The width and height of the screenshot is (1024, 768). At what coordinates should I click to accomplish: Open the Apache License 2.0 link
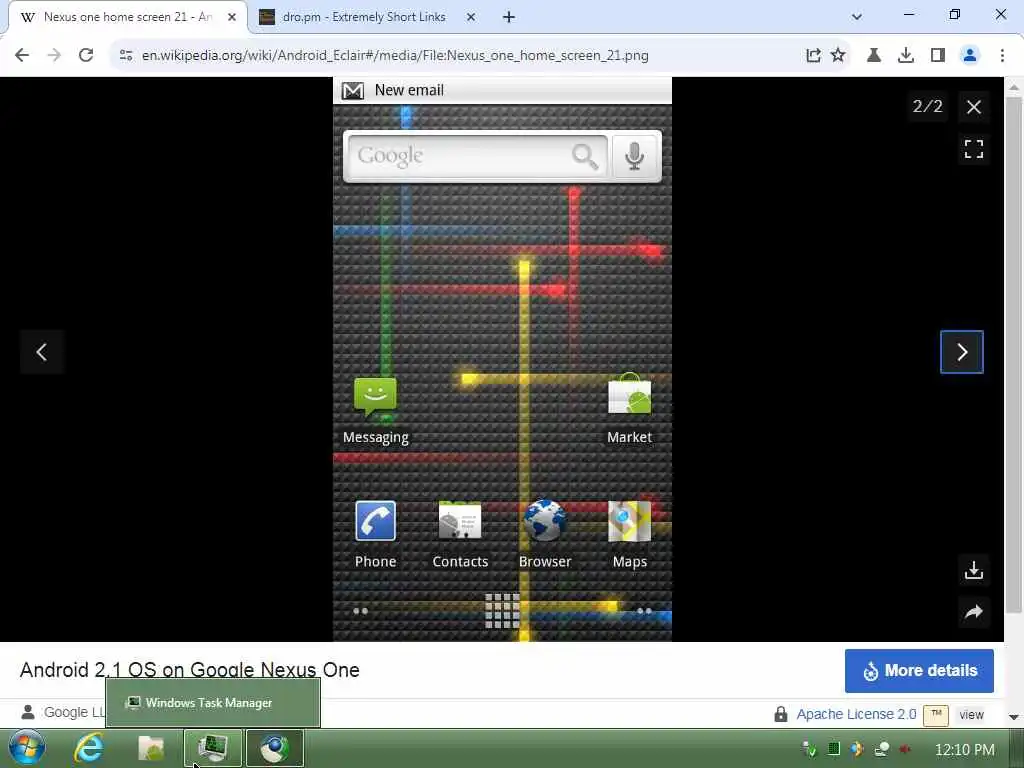[856, 714]
